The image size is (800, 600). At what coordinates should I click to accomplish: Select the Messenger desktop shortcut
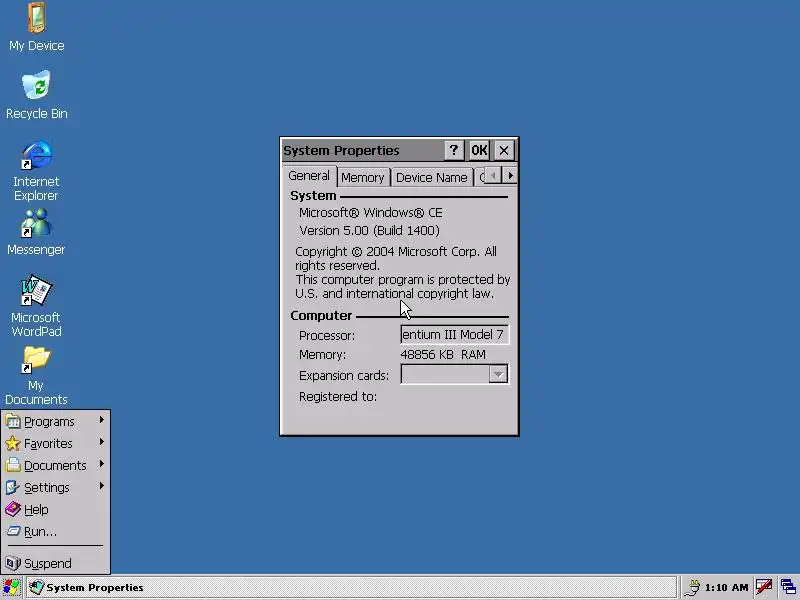click(x=36, y=232)
